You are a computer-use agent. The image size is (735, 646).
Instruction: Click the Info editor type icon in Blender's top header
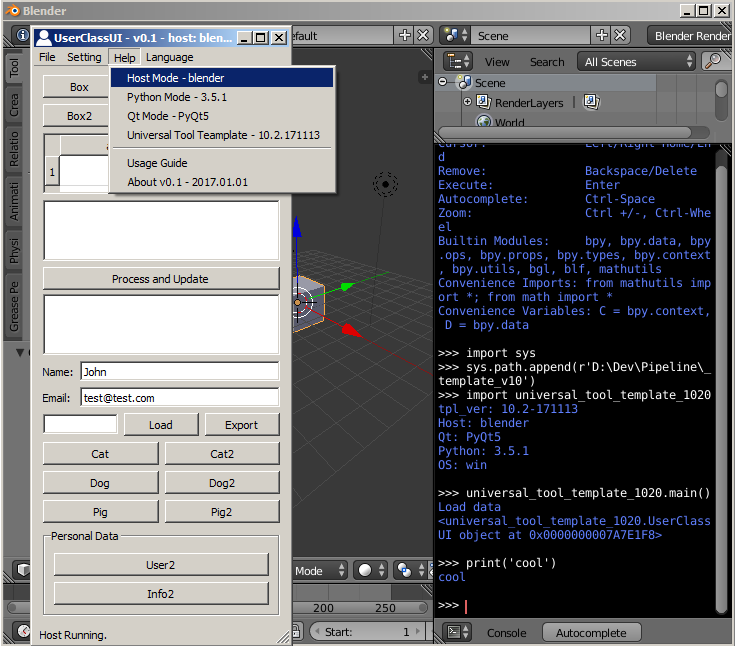pos(22,35)
